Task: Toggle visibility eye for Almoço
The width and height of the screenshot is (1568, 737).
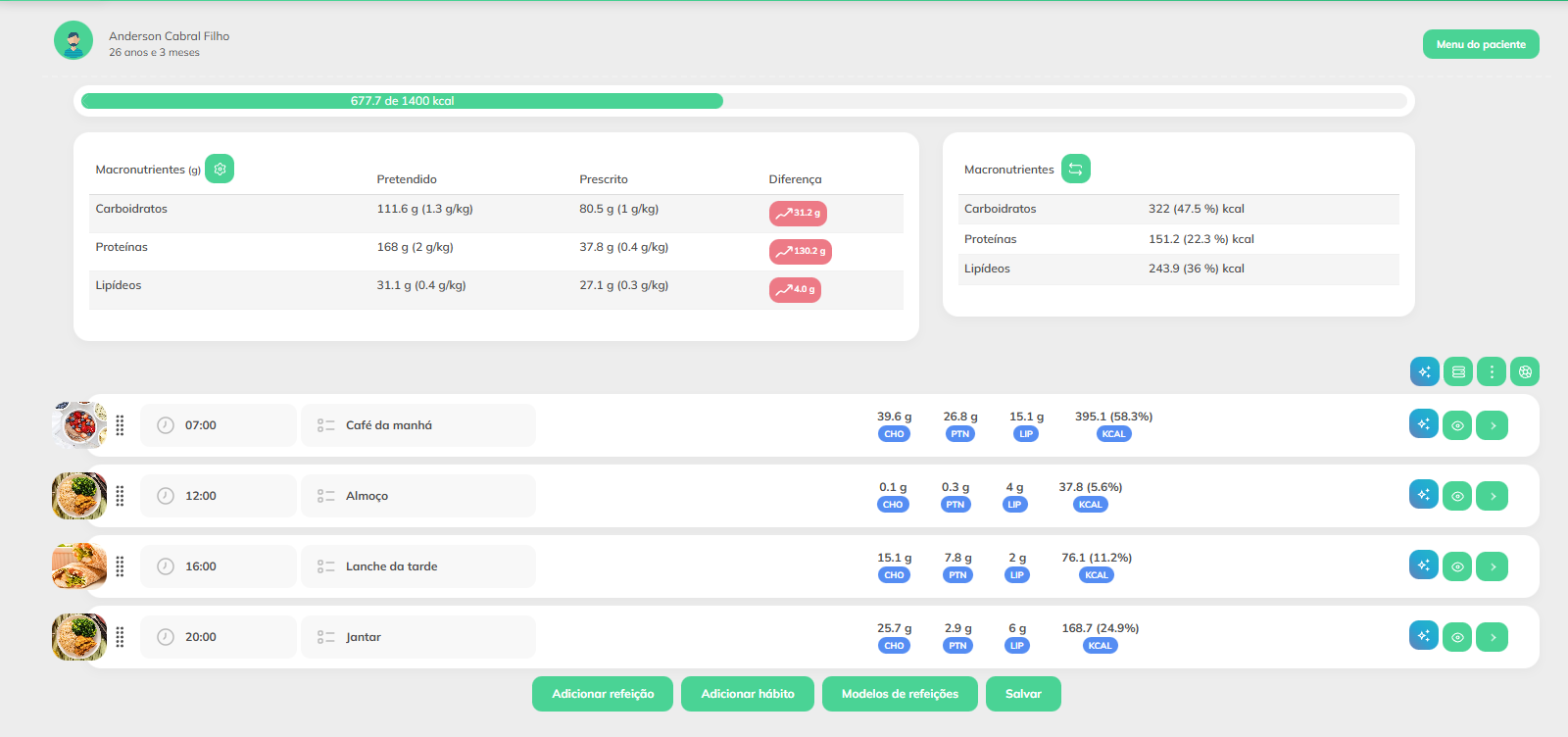Action: click(x=1457, y=496)
